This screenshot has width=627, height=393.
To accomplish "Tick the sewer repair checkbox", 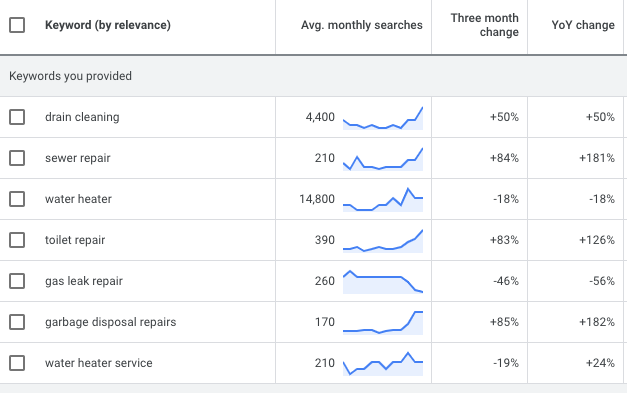I will click(x=17, y=158).
